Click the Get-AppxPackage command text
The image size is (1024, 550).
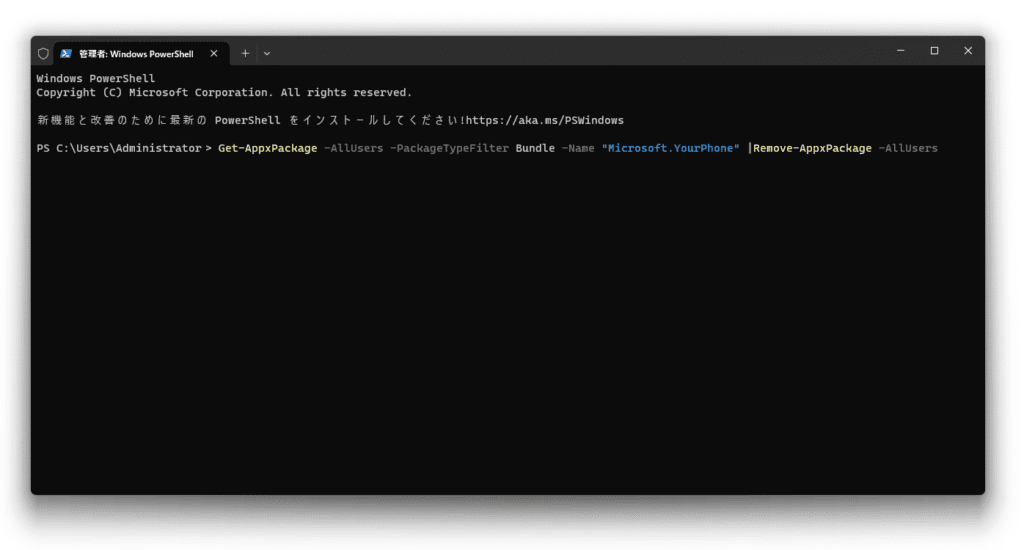point(267,148)
